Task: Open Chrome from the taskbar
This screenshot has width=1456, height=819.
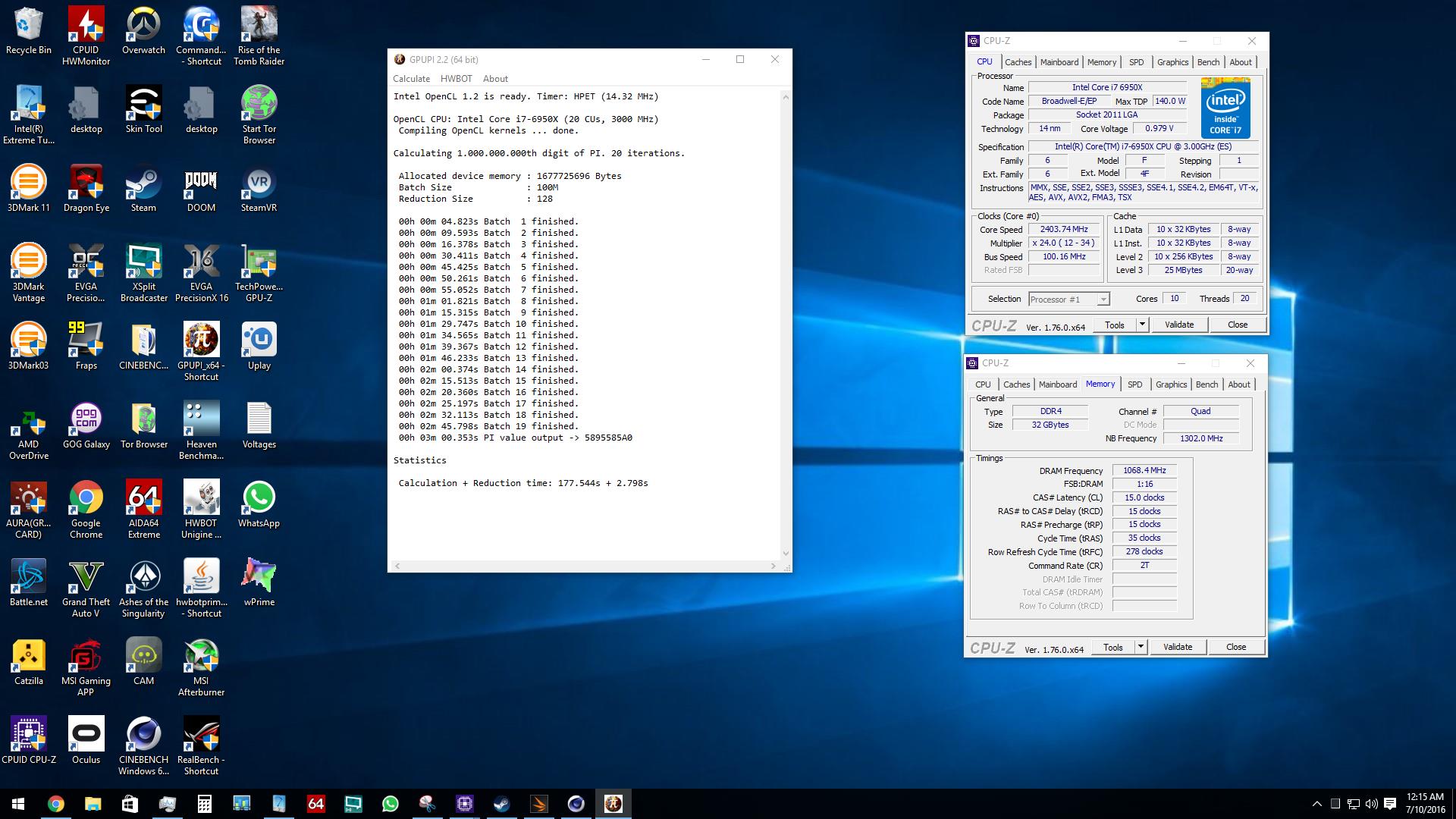Action: click(55, 804)
